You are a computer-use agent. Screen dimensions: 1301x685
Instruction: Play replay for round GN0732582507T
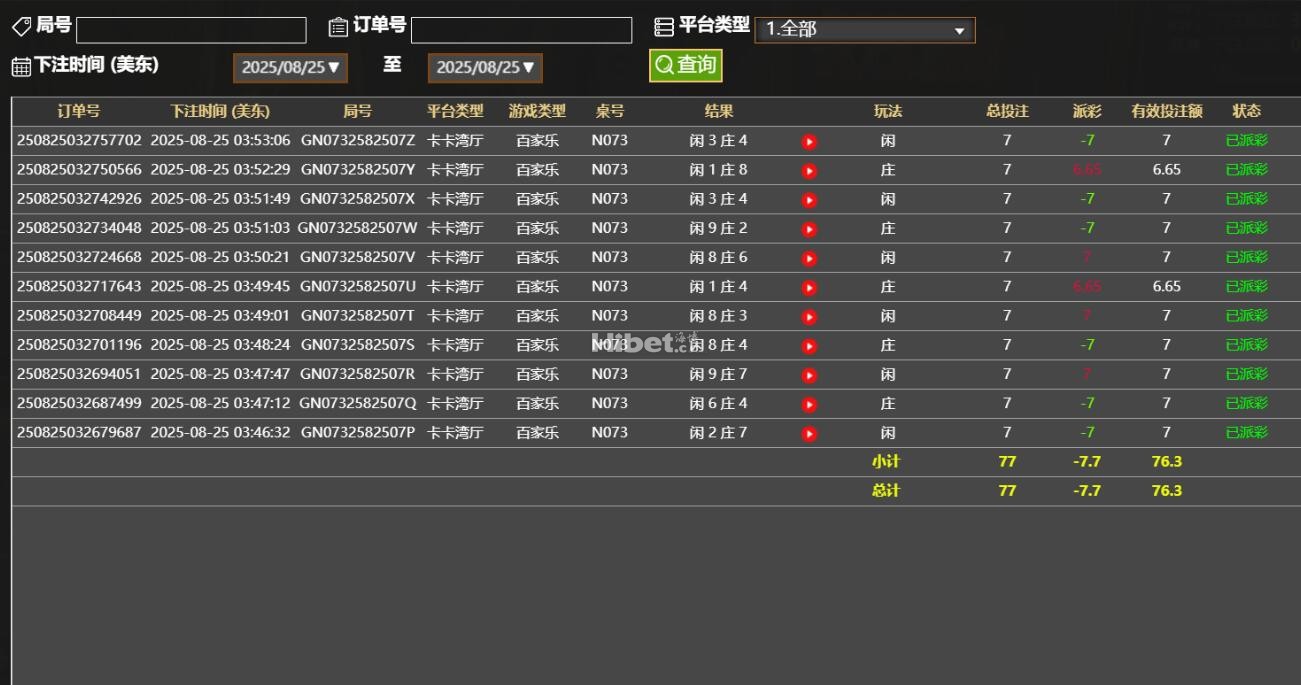[809, 317]
